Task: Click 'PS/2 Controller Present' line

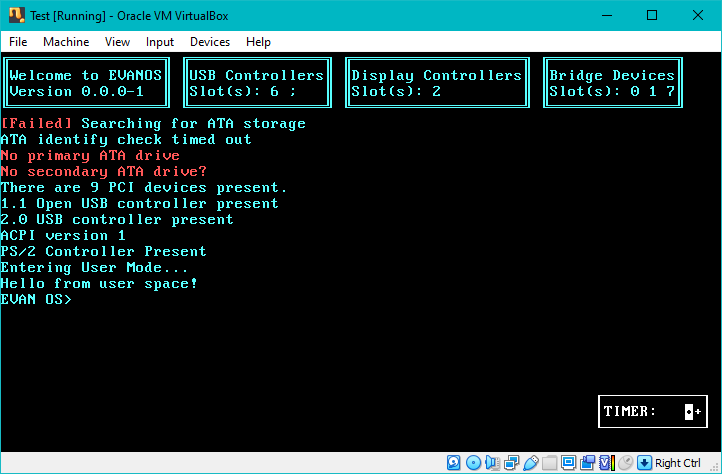Action: point(104,251)
